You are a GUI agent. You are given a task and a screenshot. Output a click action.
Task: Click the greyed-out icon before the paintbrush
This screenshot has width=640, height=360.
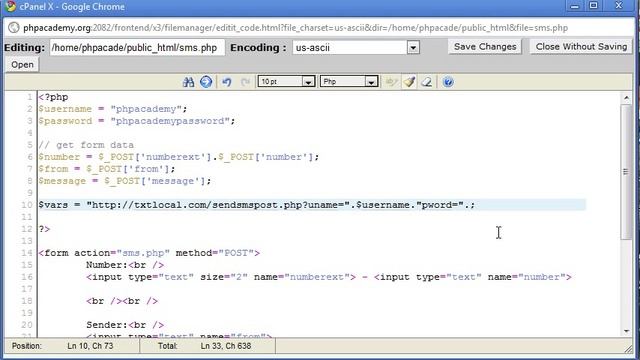tap(391, 82)
